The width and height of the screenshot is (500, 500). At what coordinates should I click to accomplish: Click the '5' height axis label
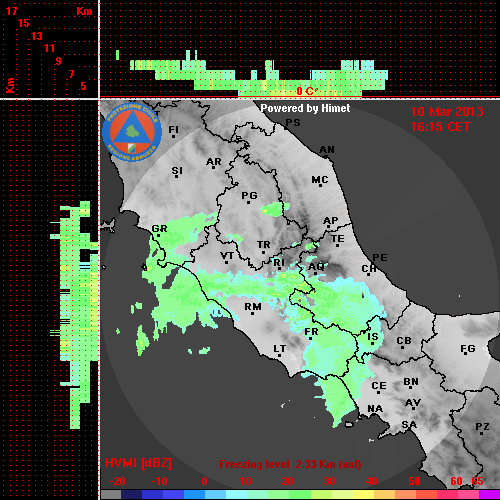[x=83, y=86]
